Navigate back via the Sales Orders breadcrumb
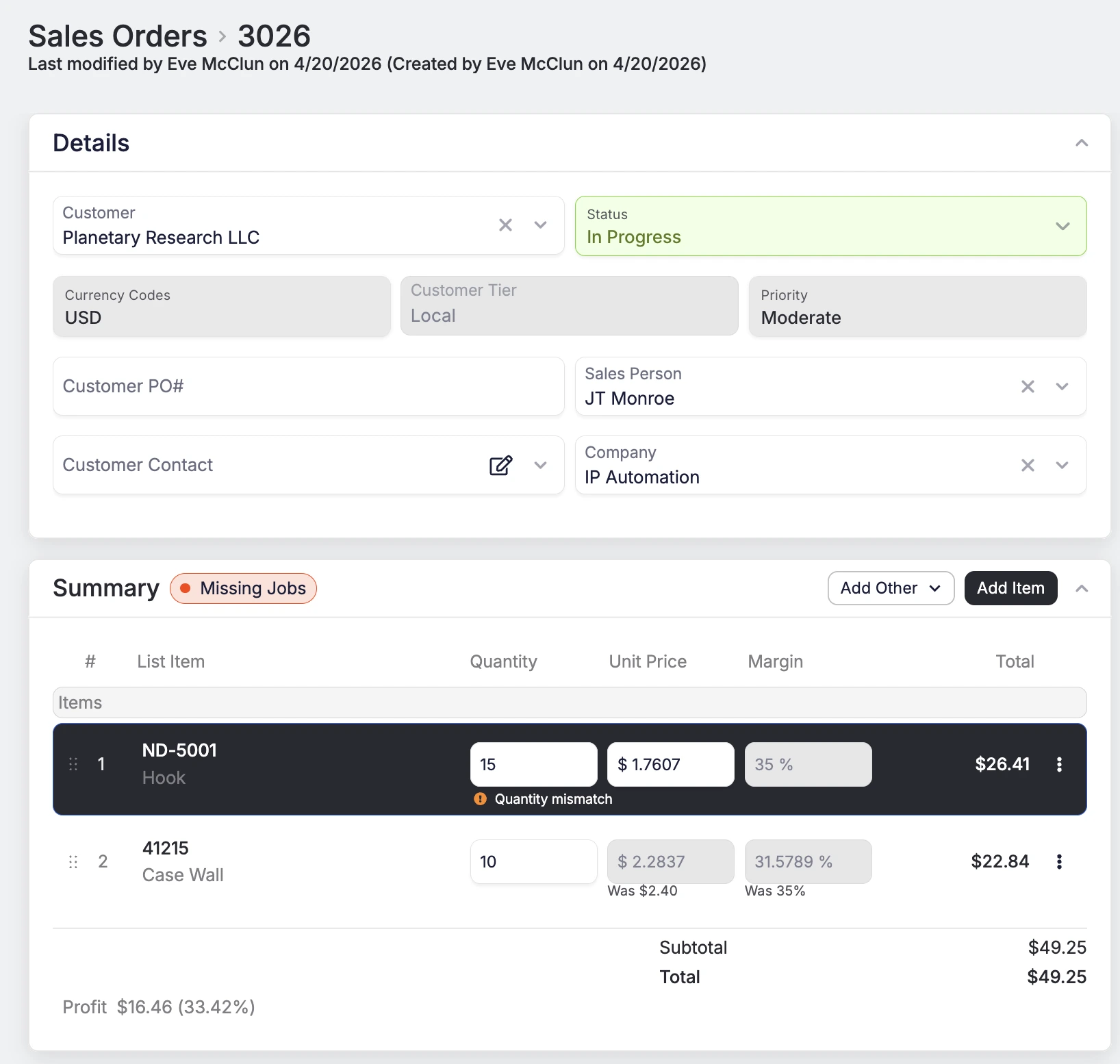 click(117, 35)
